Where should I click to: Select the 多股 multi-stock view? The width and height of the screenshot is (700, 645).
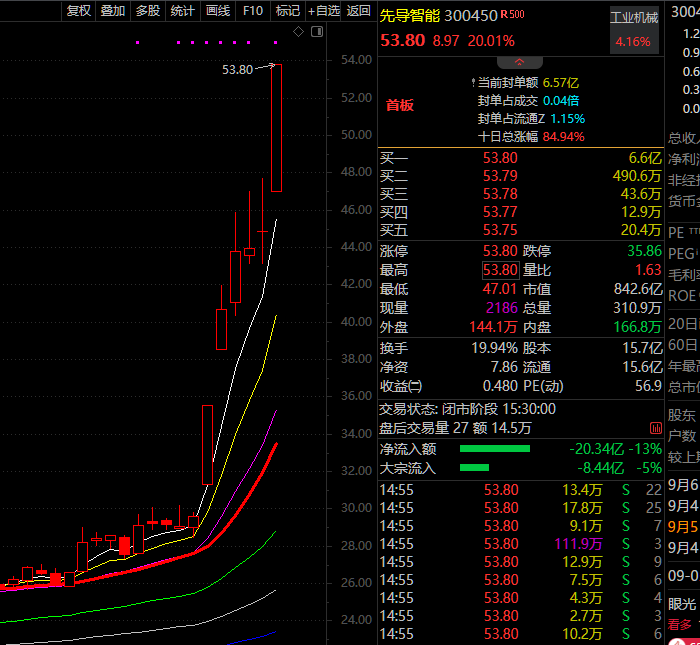[x=148, y=11]
